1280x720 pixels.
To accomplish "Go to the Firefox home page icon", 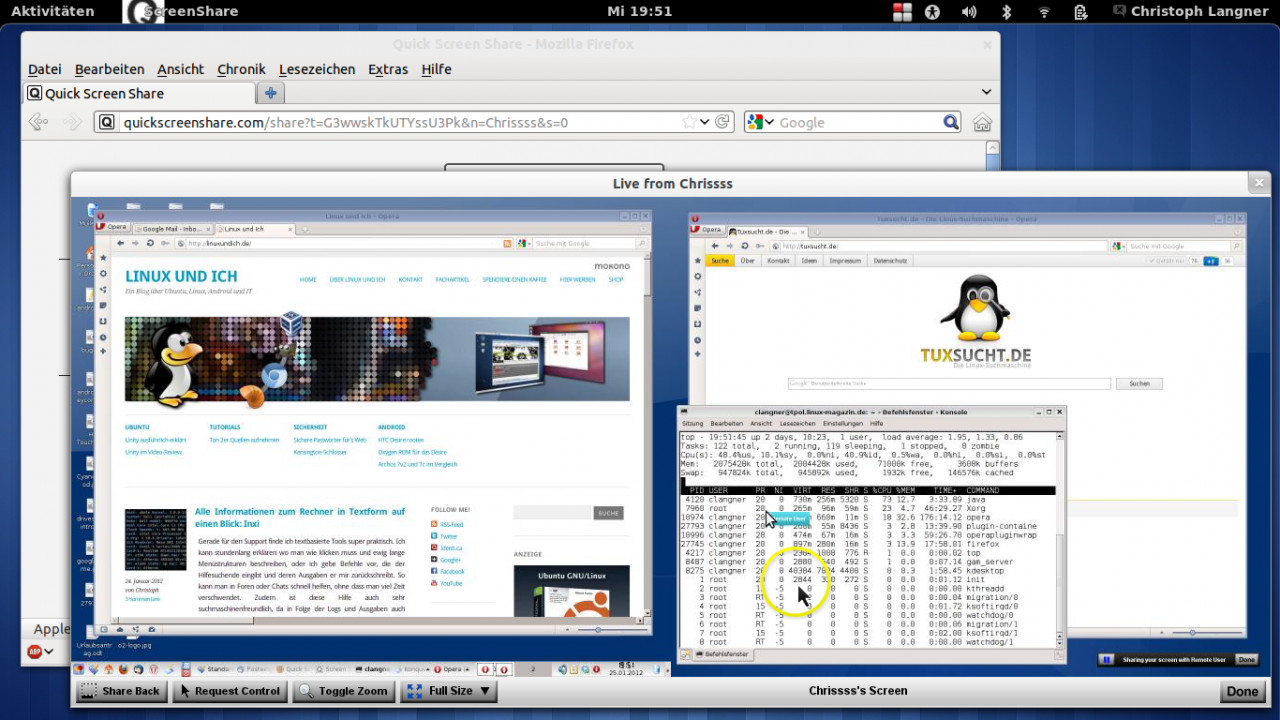I will pos(982,122).
